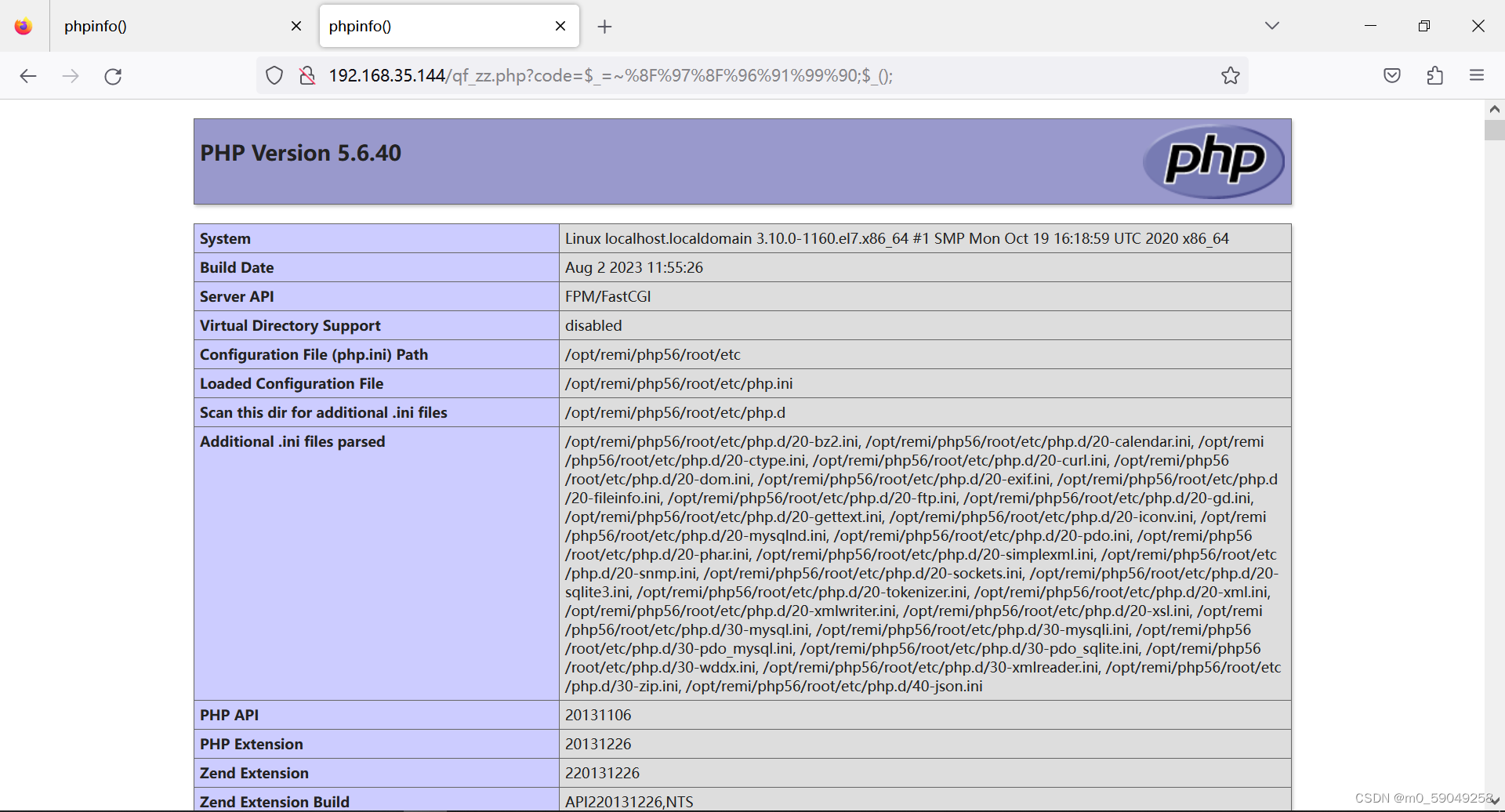Toggle focus to the address bar
This screenshot has width=1505, height=812.
[745, 75]
